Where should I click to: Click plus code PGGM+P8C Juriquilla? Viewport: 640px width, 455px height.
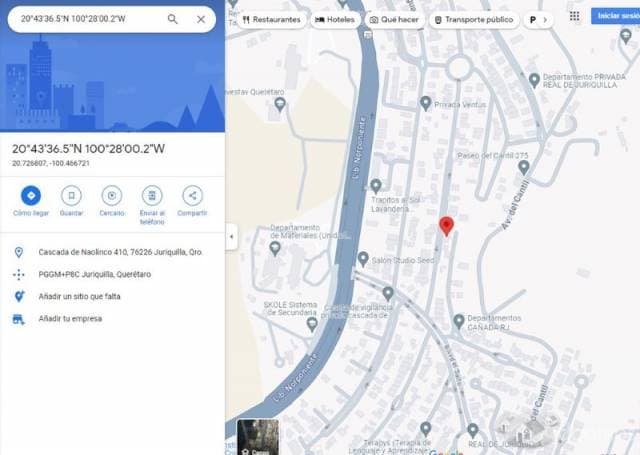[95, 274]
